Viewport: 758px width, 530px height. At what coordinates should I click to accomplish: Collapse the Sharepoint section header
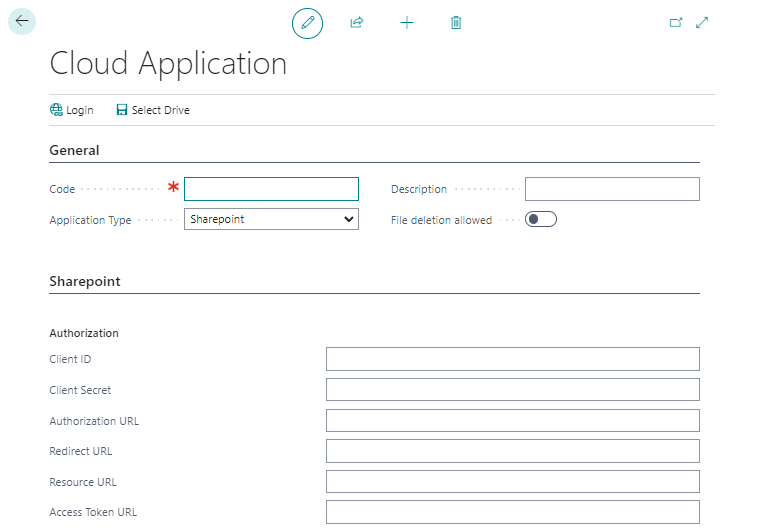(85, 281)
